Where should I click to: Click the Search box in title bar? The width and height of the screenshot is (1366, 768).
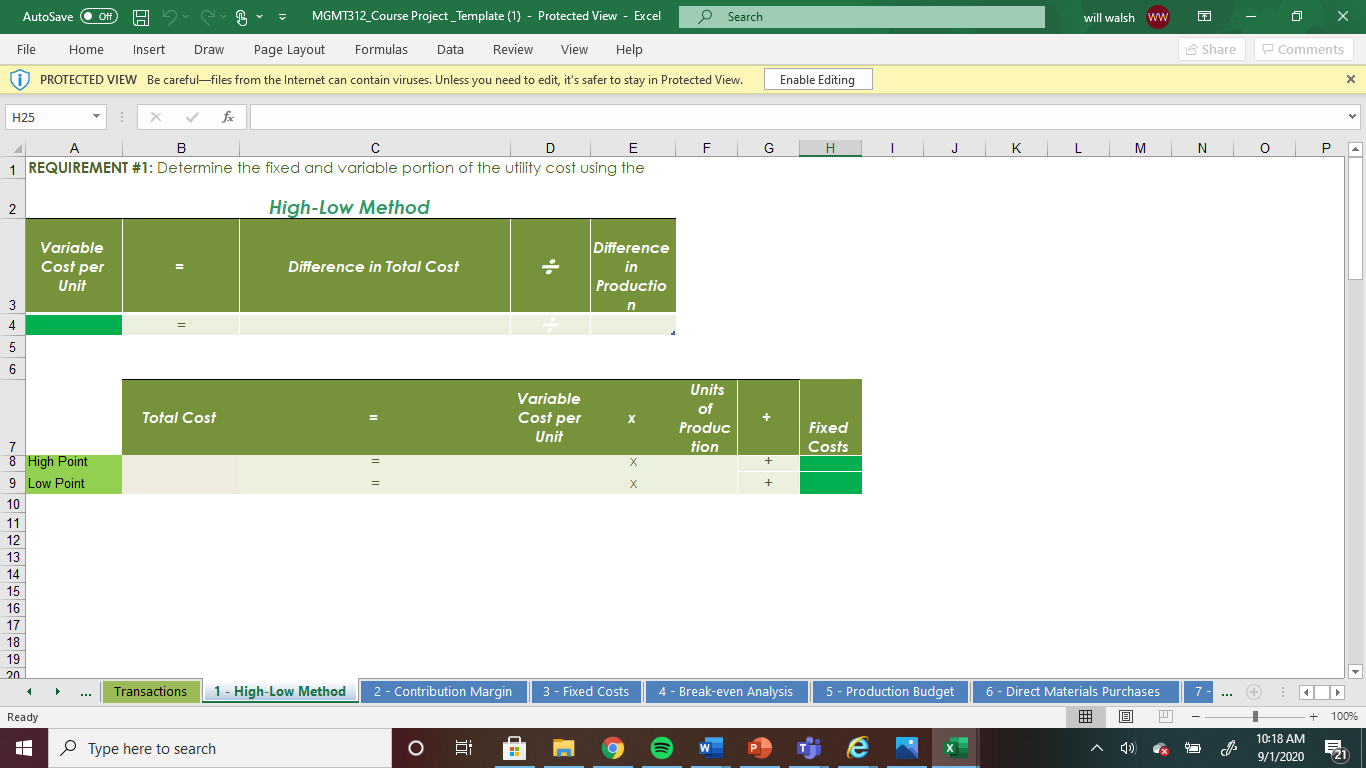click(x=861, y=17)
